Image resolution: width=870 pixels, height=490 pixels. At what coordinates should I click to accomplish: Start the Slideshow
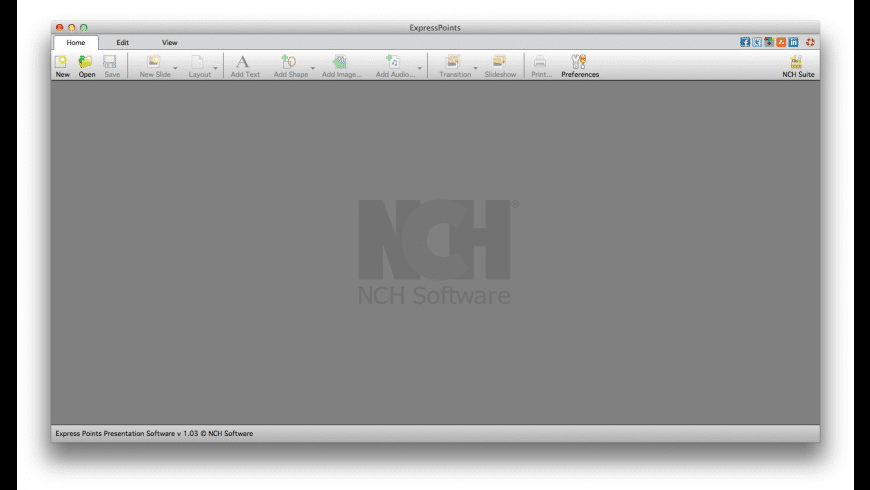pos(500,66)
